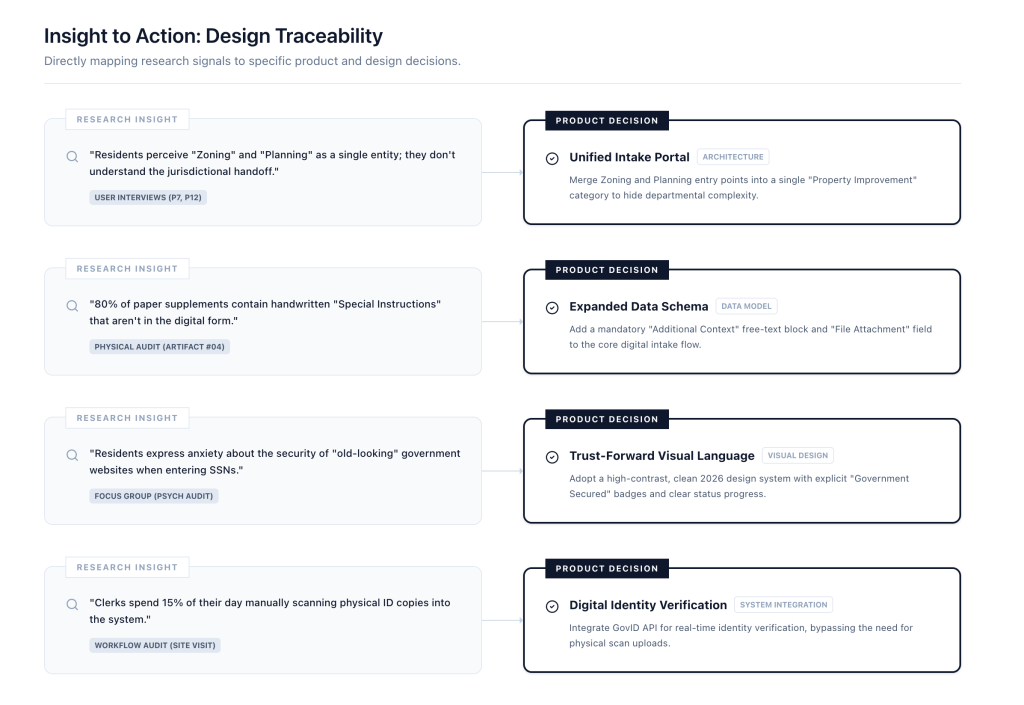This screenshot has height=705, width=1024.
Task: Open the Unified Intake Portal decision title
Action: point(629,157)
